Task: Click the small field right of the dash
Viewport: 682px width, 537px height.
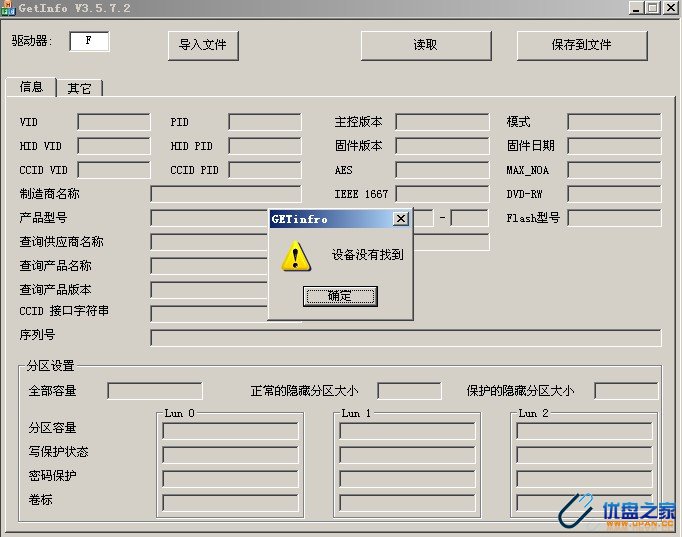Action: point(469,218)
